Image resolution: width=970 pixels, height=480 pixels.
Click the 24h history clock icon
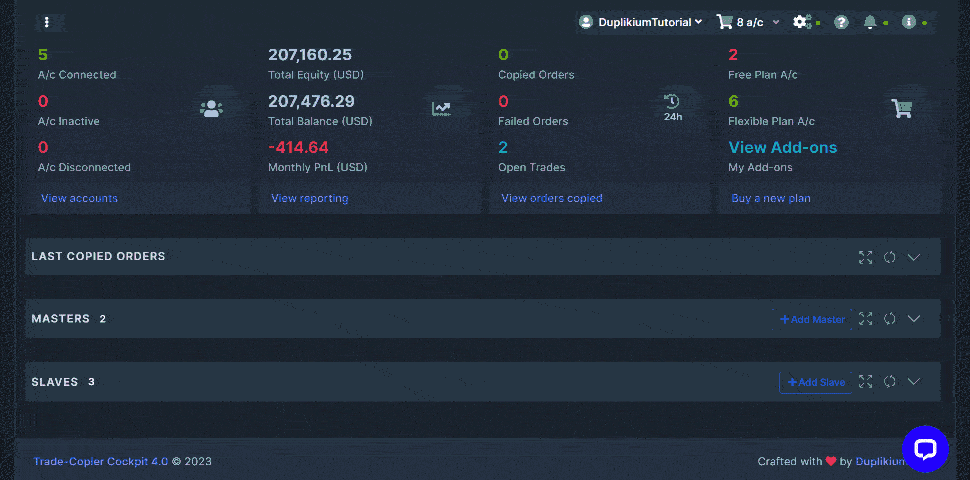click(x=672, y=105)
